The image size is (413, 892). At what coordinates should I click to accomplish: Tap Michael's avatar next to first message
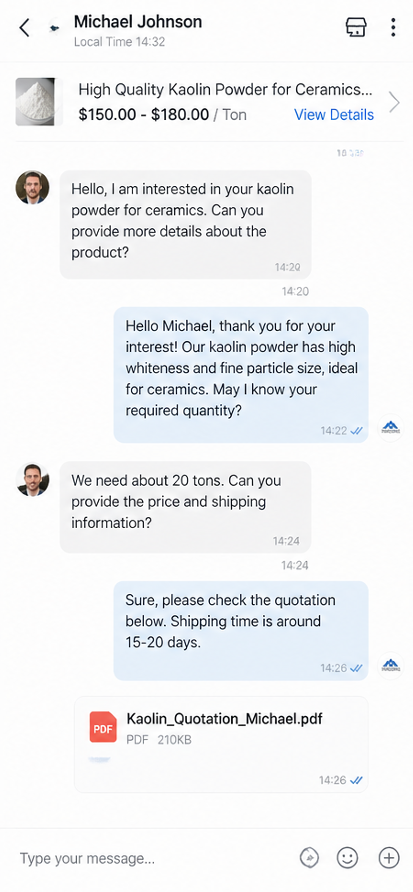click(x=32, y=187)
